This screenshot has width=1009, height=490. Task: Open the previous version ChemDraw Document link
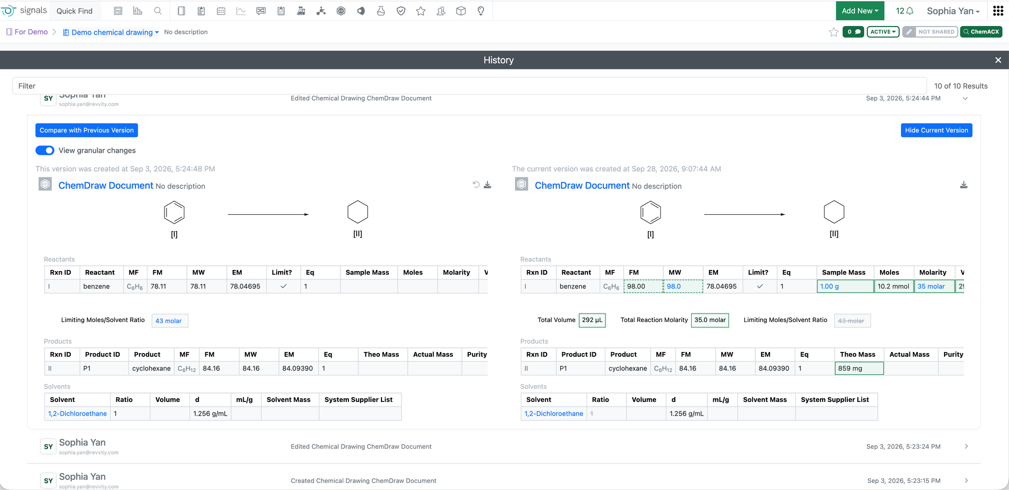pyautogui.click(x=106, y=185)
